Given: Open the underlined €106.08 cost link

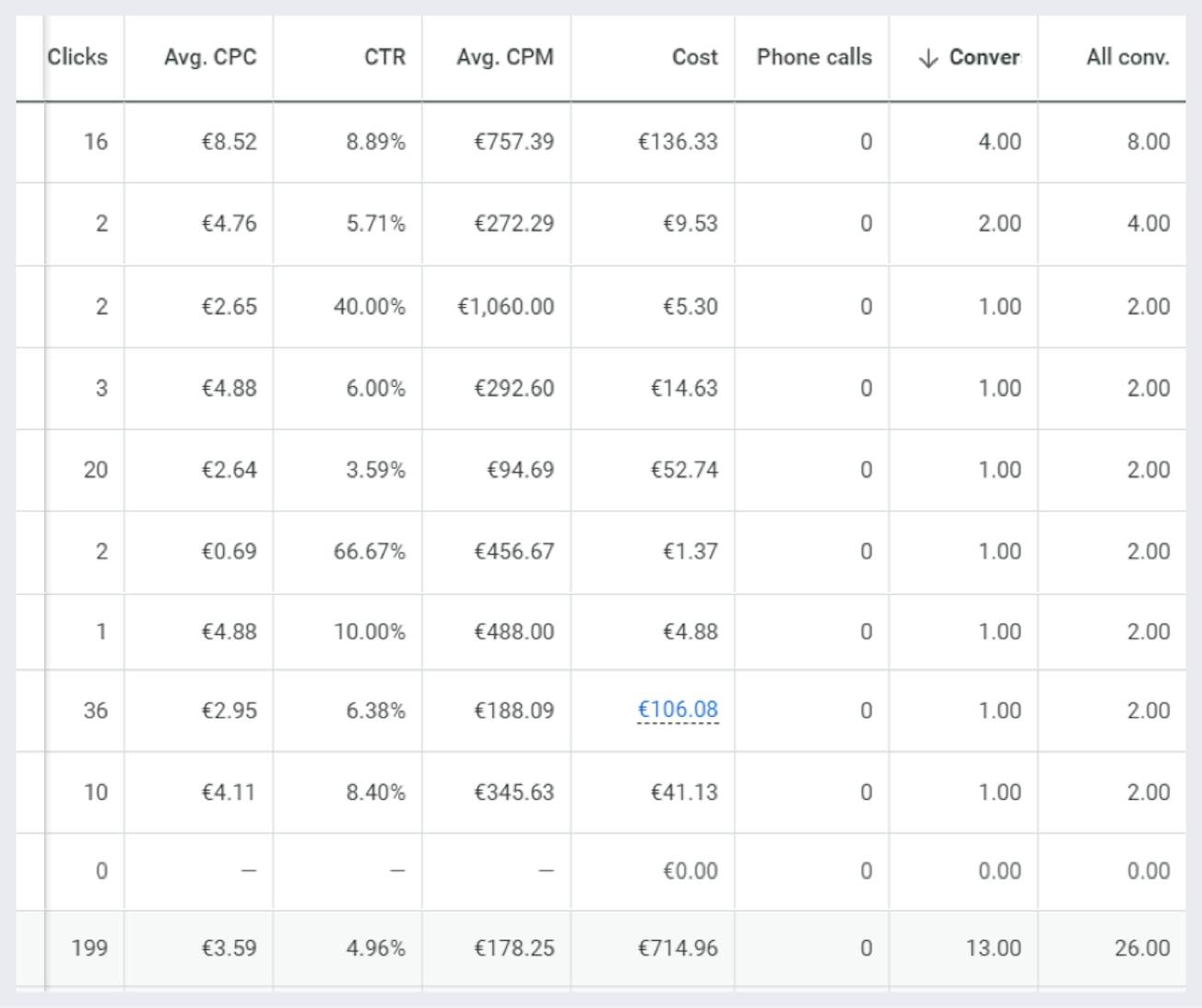Looking at the screenshot, I should [x=678, y=709].
